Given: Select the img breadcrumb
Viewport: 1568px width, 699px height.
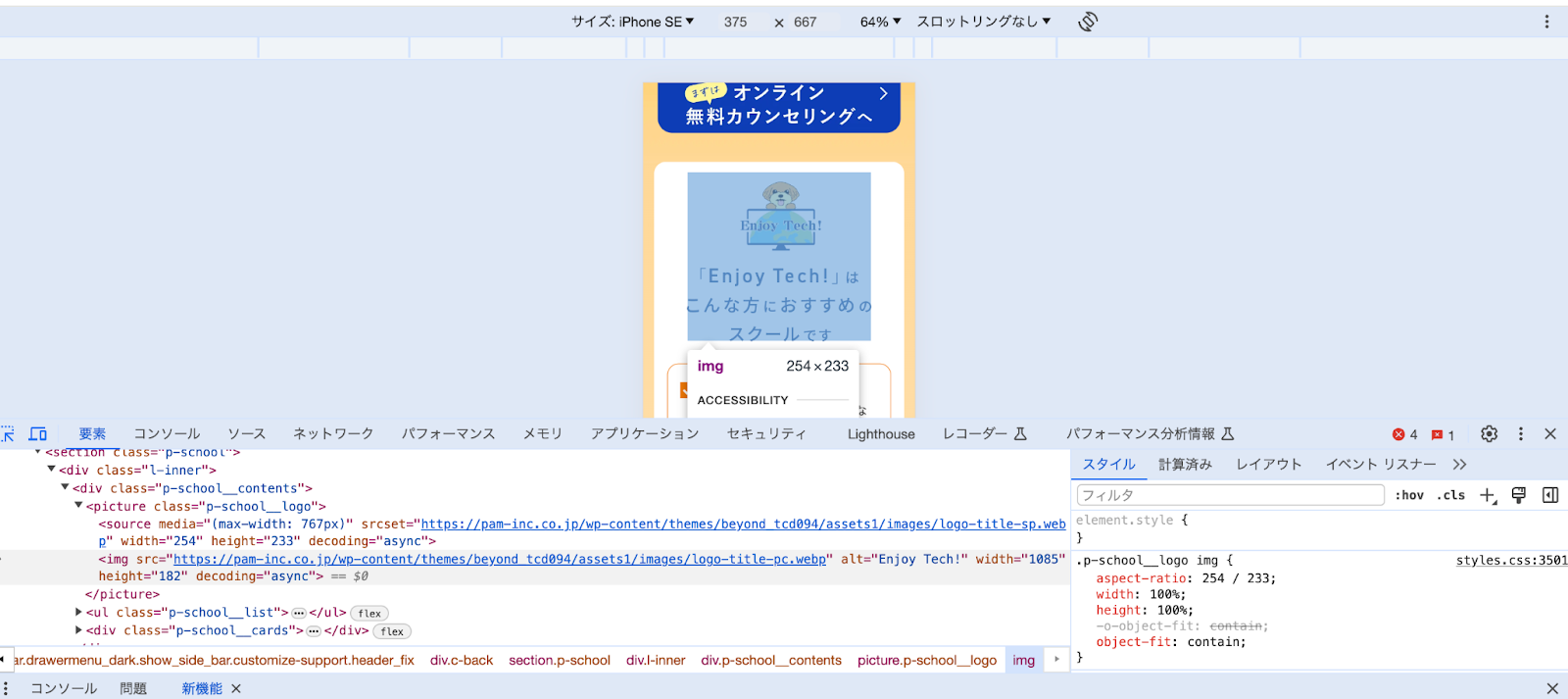Looking at the screenshot, I should (1024, 661).
